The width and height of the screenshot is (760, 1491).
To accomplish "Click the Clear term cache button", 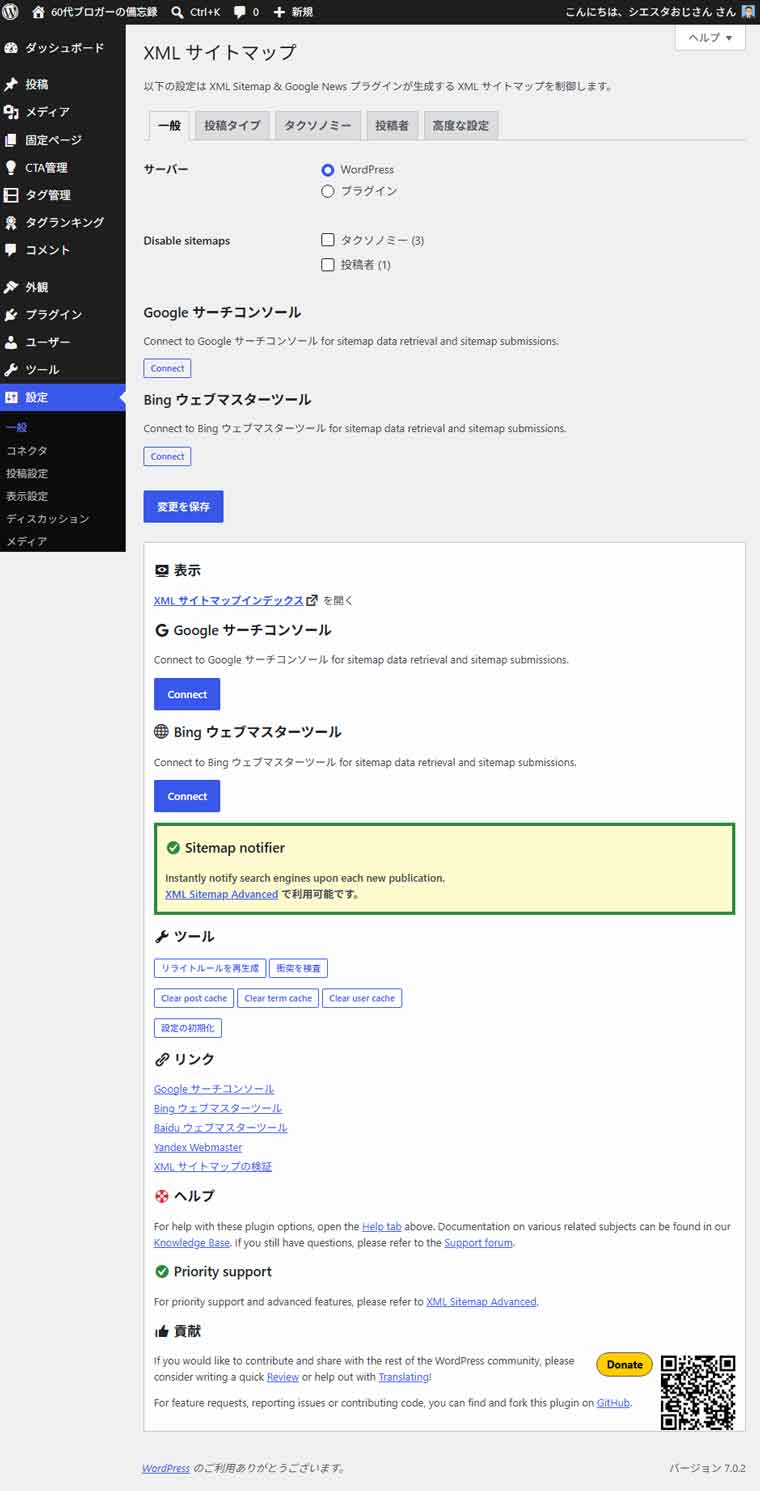I will pos(278,998).
